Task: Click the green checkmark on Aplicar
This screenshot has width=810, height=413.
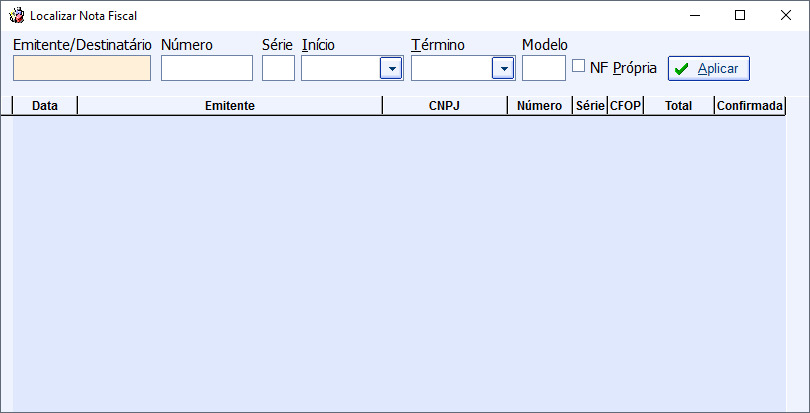Action: (x=682, y=69)
